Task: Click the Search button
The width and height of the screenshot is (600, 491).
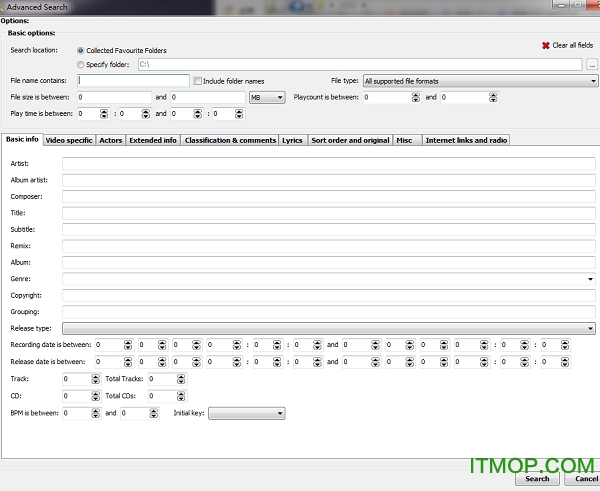Action: point(537,479)
